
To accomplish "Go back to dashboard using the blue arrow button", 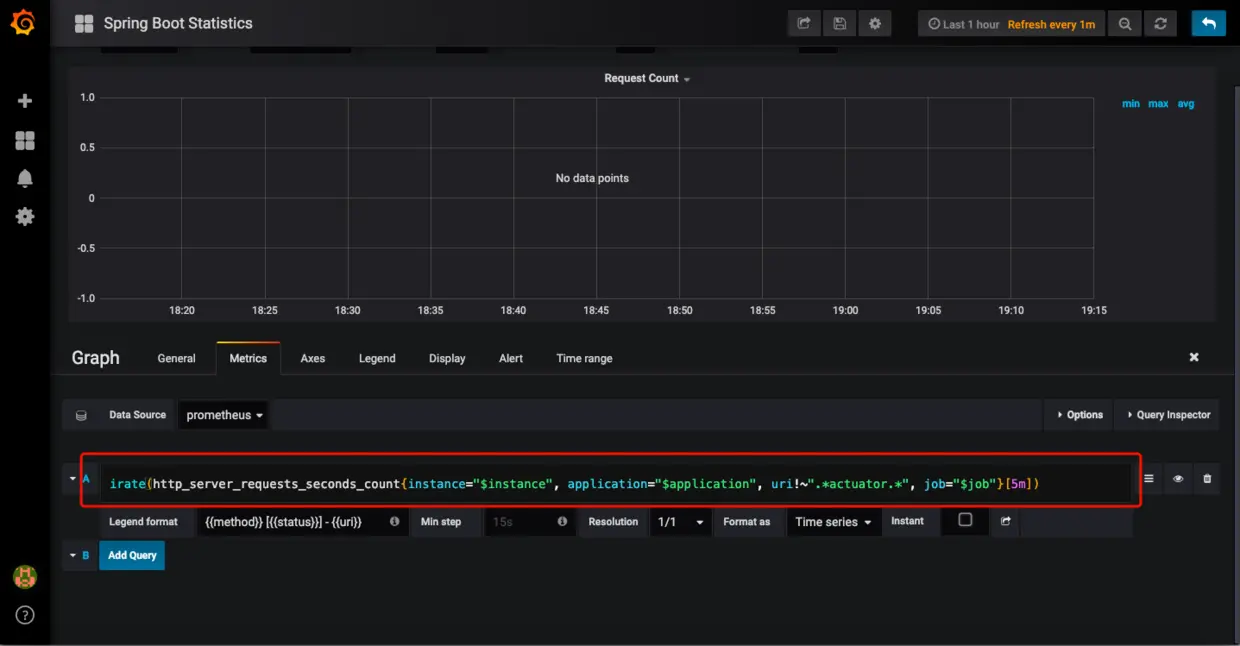I will click(1208, 23).
